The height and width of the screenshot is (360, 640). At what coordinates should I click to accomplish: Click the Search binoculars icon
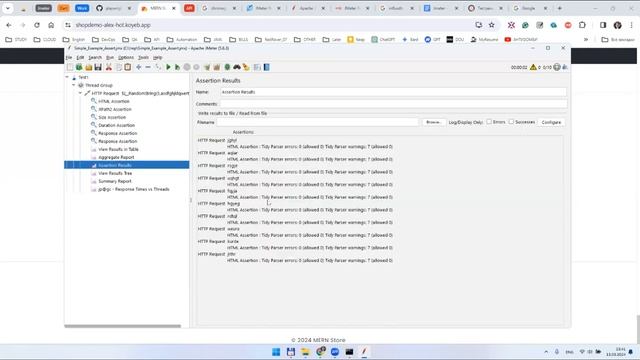(x=237, y=67)
